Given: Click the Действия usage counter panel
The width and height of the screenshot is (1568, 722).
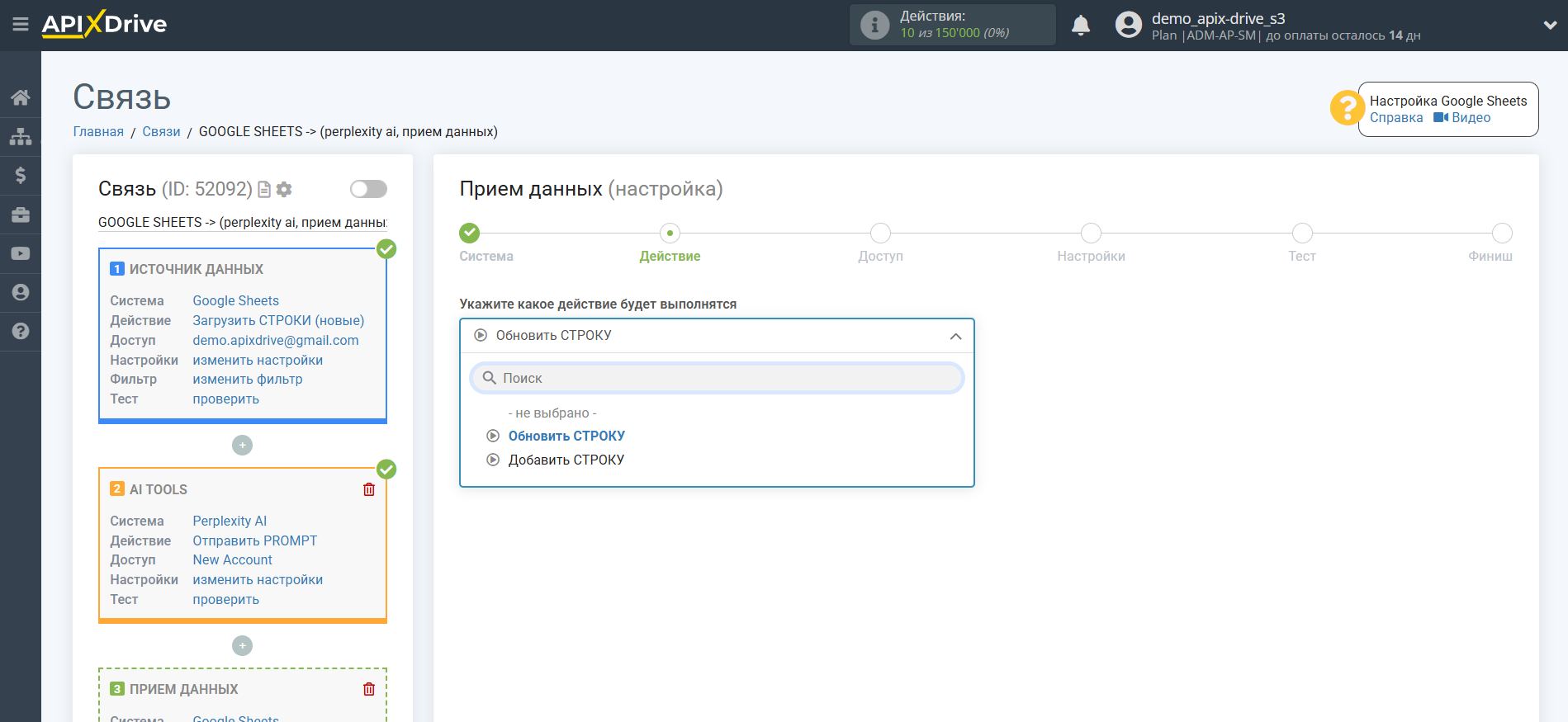Looking at the screenshot, I should [x=953, y=25].
